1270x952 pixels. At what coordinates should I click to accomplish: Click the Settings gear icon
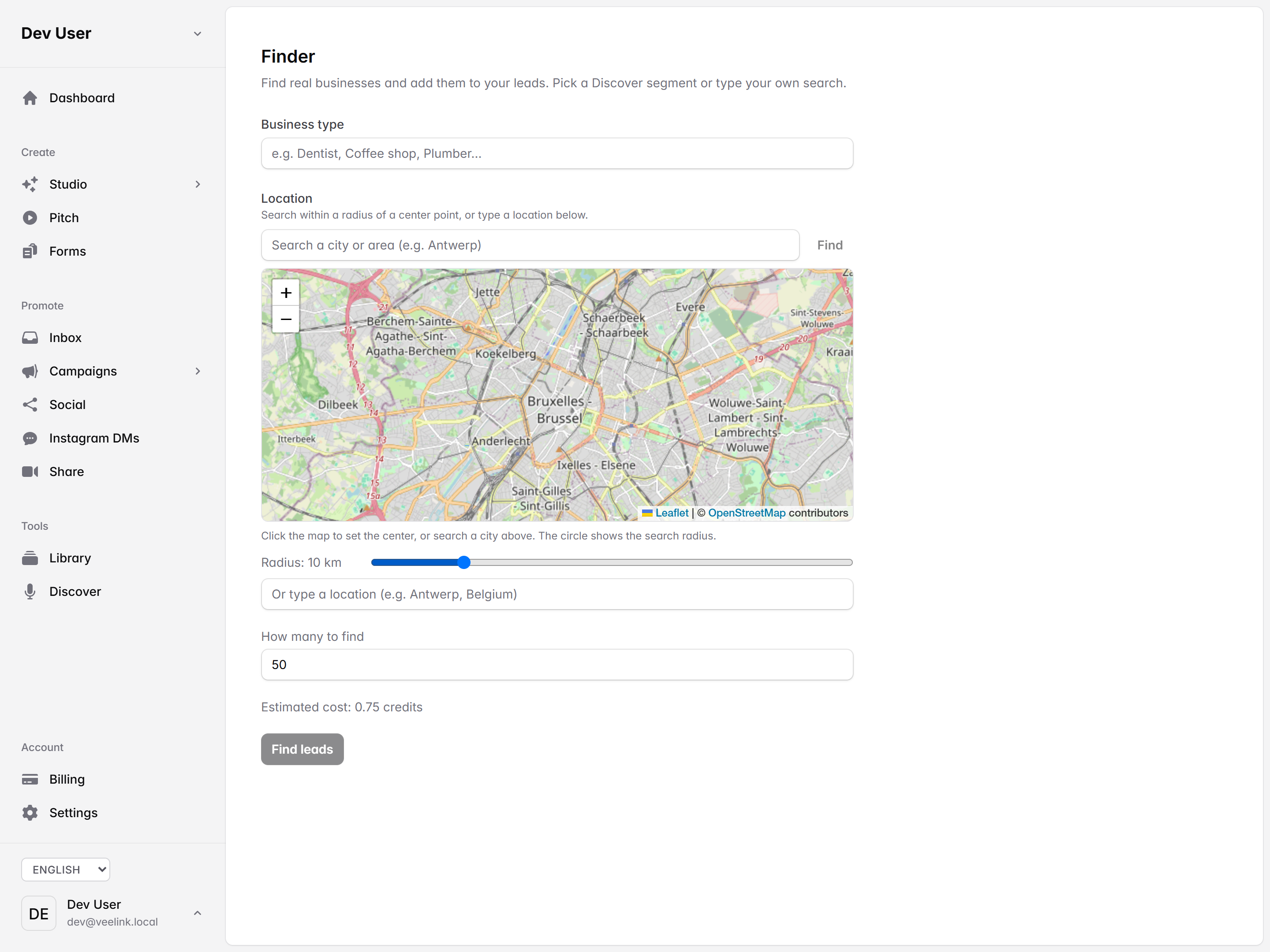click(x=30, y=813)
